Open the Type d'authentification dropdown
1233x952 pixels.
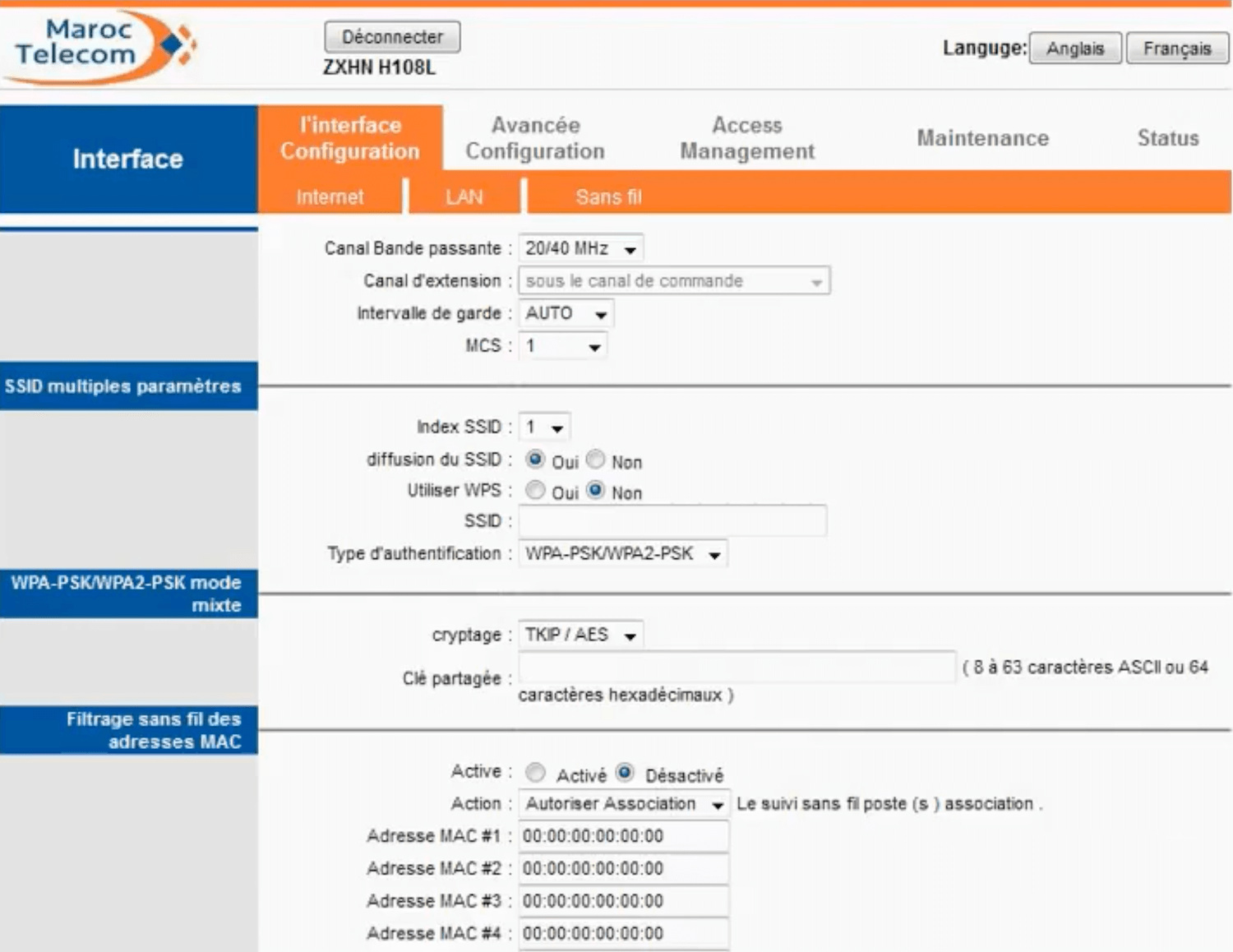623,554
